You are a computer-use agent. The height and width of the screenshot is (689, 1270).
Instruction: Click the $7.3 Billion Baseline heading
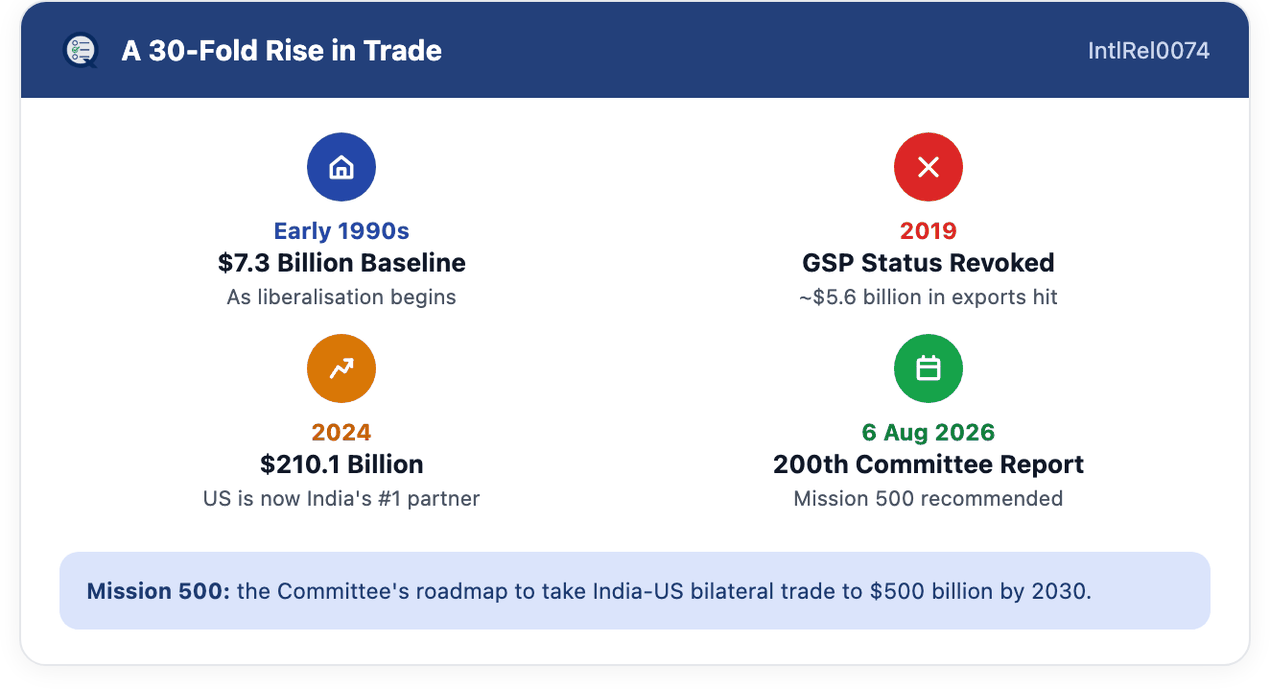(341, 263)
